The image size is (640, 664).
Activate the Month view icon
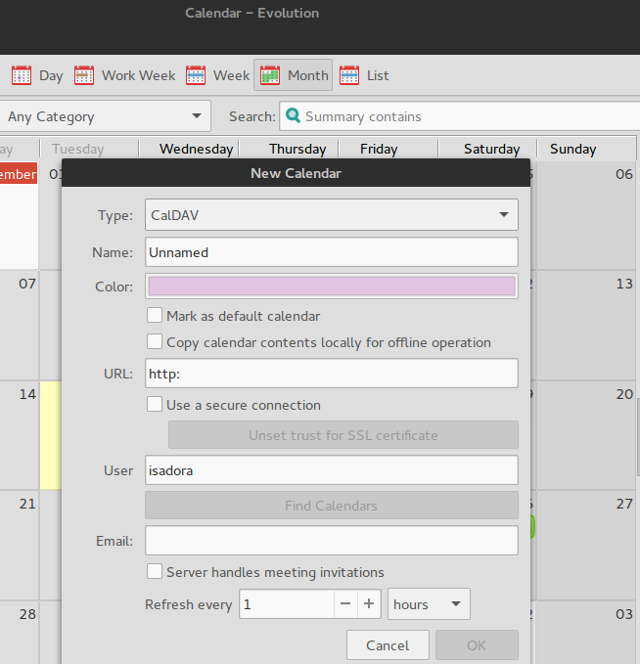270,75
